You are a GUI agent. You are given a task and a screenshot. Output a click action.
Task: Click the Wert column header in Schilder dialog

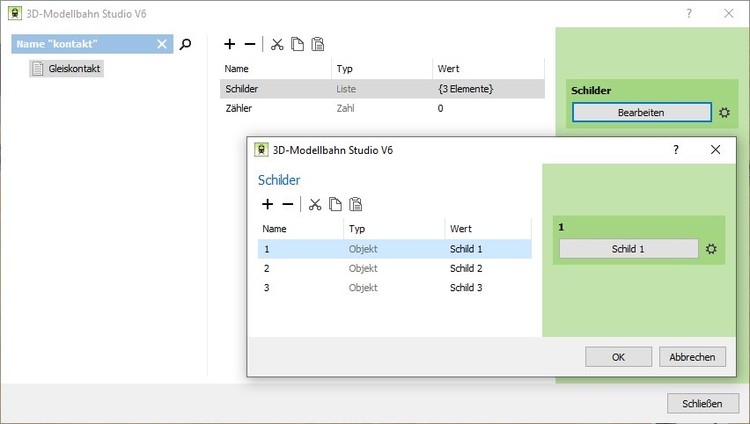pos(488,229)
